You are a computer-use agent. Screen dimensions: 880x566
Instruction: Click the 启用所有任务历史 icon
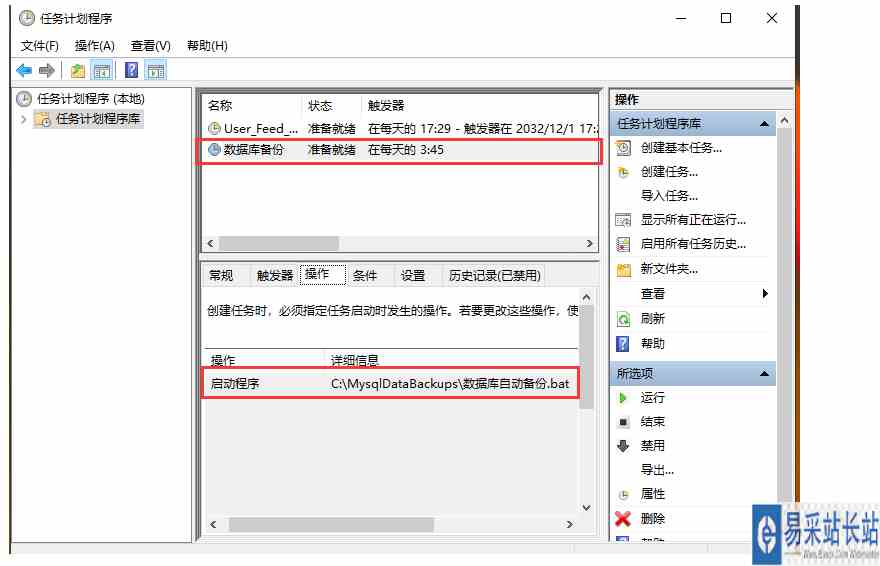pyautogui.click(x=624, y=244)
